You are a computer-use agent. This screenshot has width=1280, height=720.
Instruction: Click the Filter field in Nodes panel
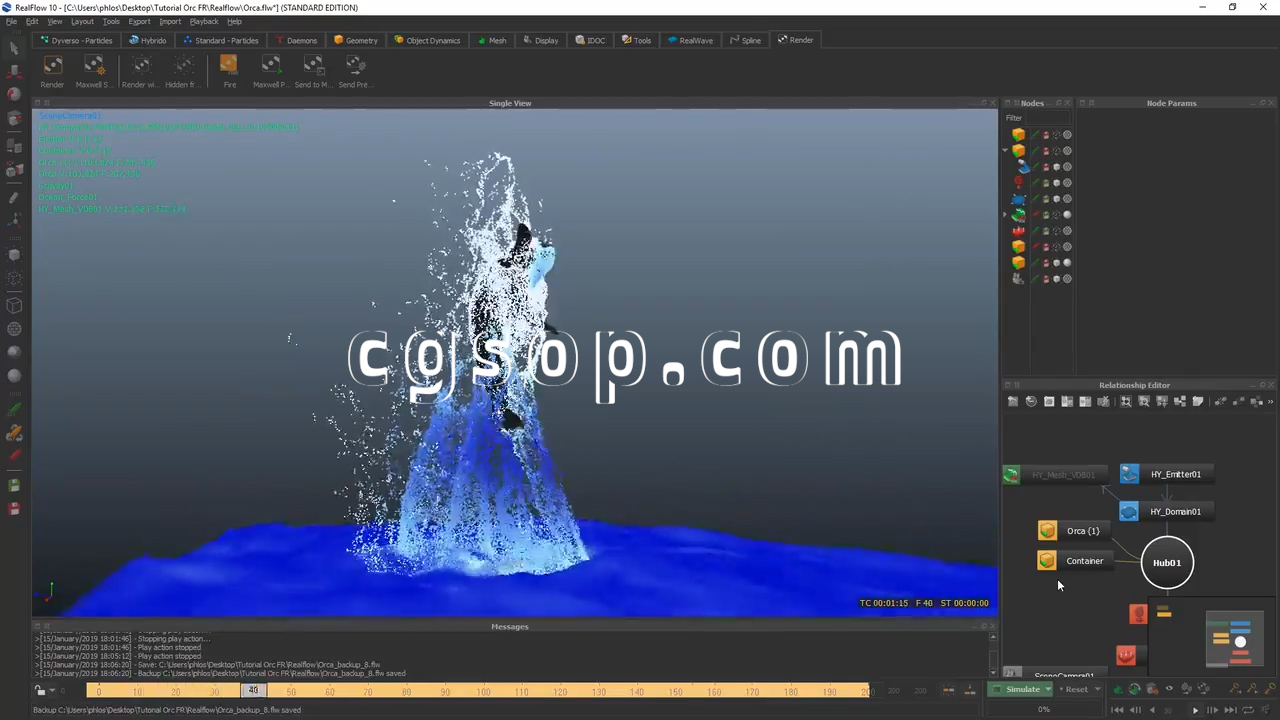click(x=1046, y=118)
